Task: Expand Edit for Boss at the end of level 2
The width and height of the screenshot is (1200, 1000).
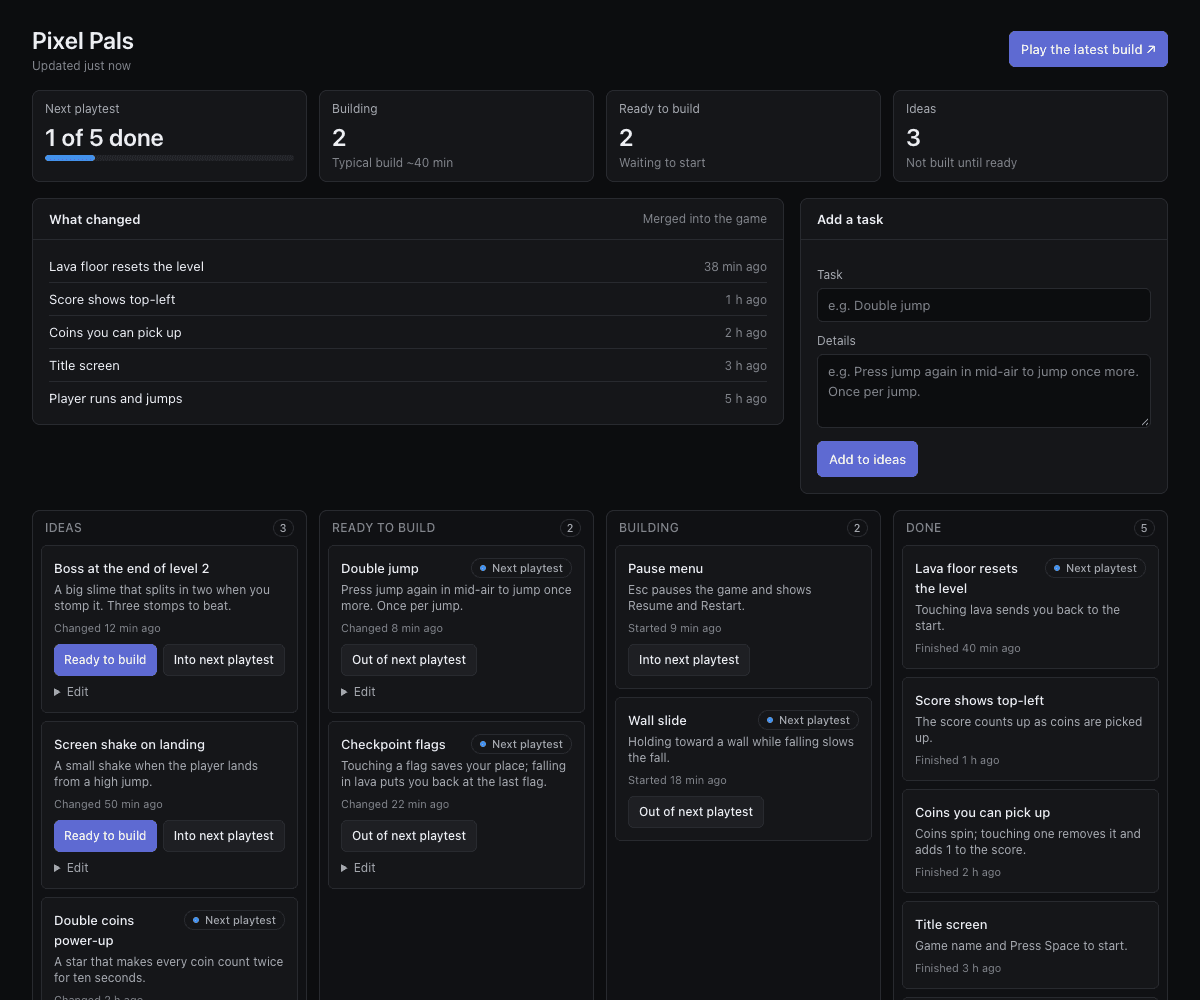Action: click(71, 691)
